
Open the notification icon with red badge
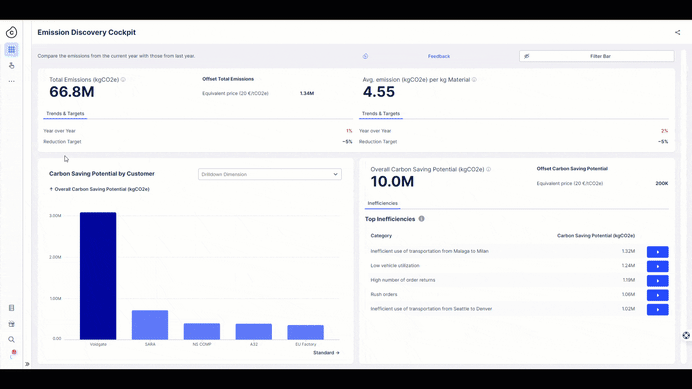(13, 354)
